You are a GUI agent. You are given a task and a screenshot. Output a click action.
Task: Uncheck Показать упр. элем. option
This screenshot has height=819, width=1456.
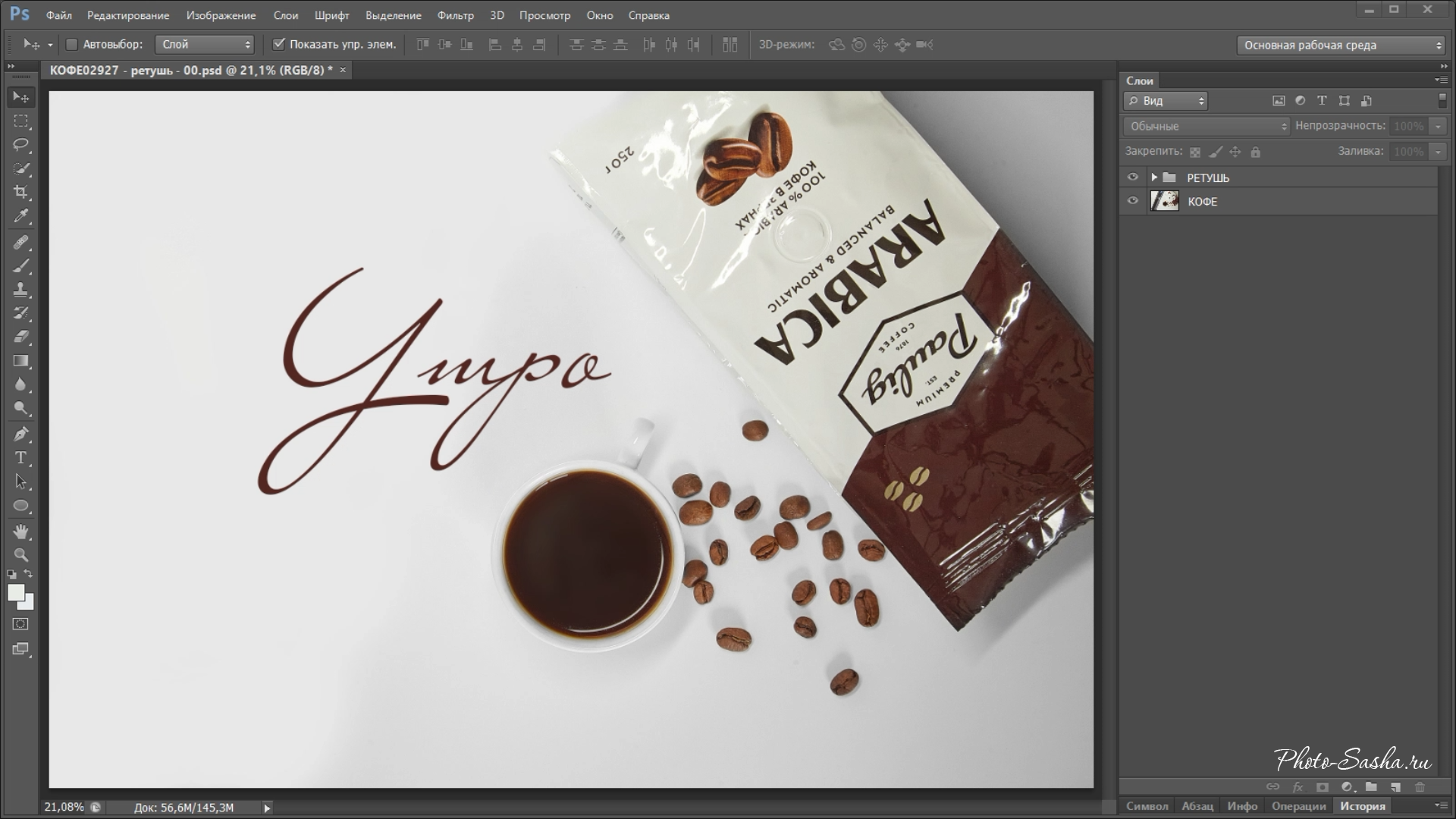278,45
